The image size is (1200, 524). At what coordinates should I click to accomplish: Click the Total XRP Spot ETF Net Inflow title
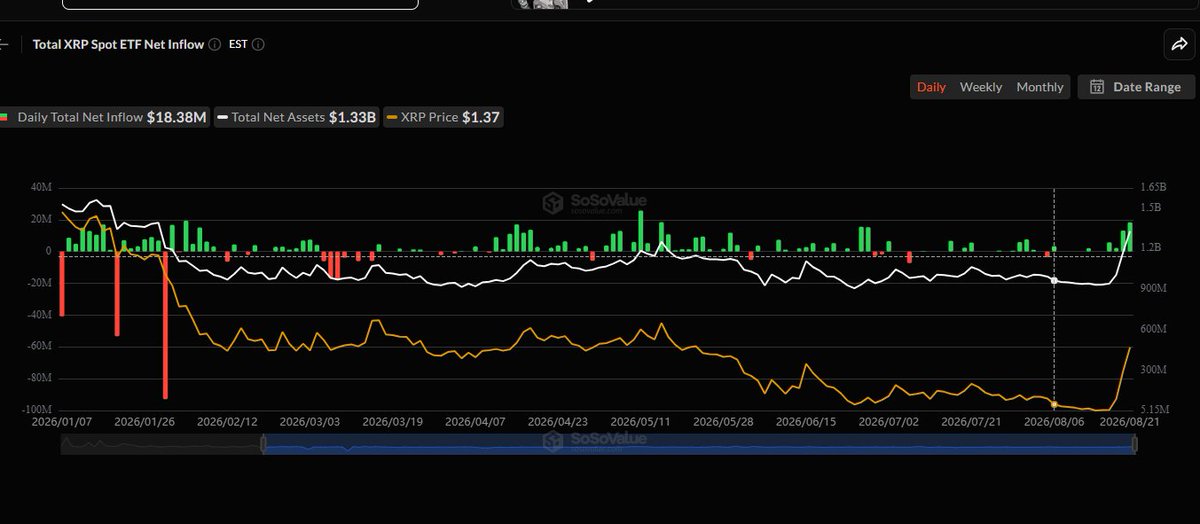pos(118,45)
